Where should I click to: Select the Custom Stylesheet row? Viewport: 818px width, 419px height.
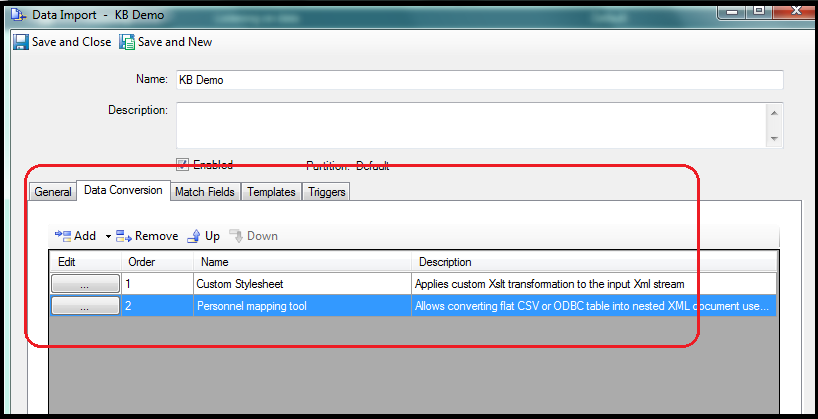pos(300,284)
